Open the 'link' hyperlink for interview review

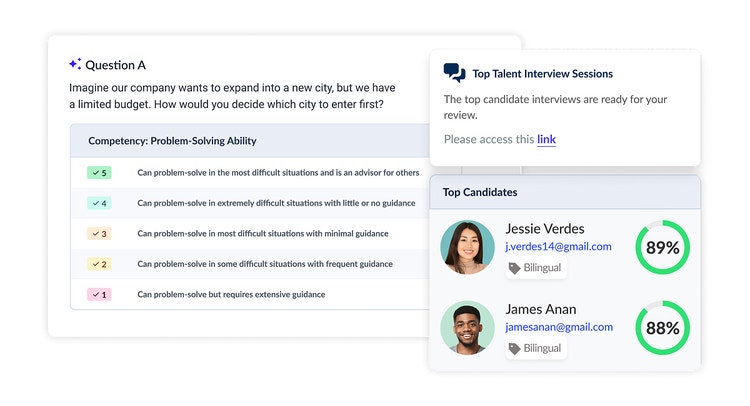(x=546, y=139)
